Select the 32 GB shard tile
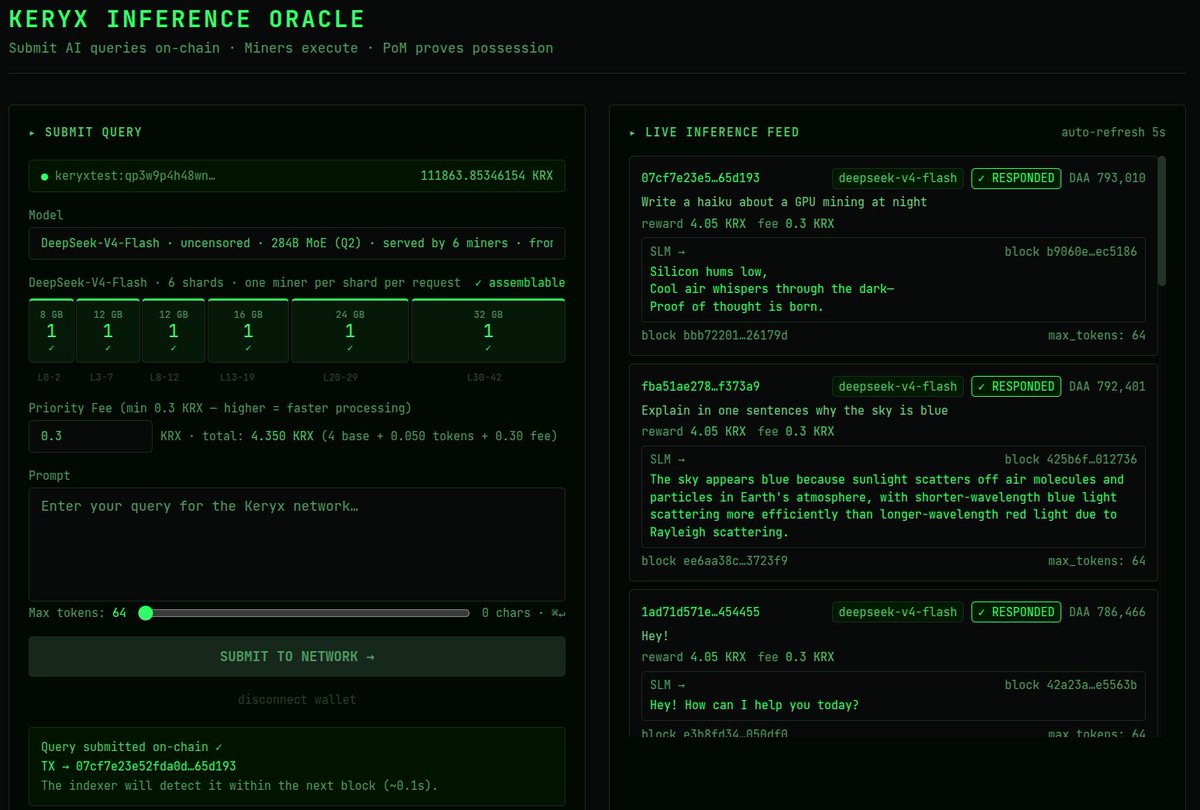 click(x=488, y=330)
